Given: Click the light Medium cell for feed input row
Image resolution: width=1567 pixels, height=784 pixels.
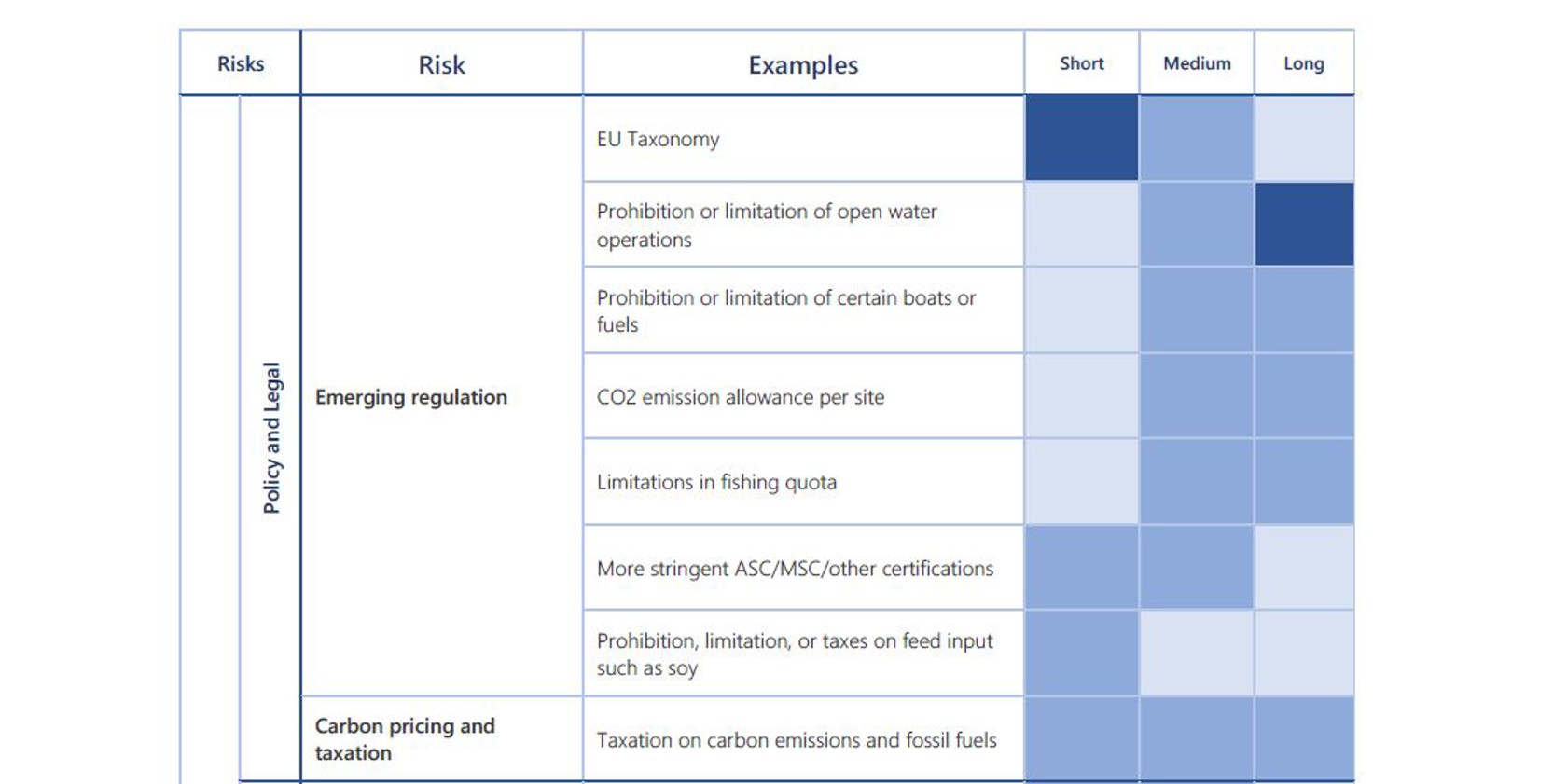Looking at the screenshot, I should point(1197,653).
